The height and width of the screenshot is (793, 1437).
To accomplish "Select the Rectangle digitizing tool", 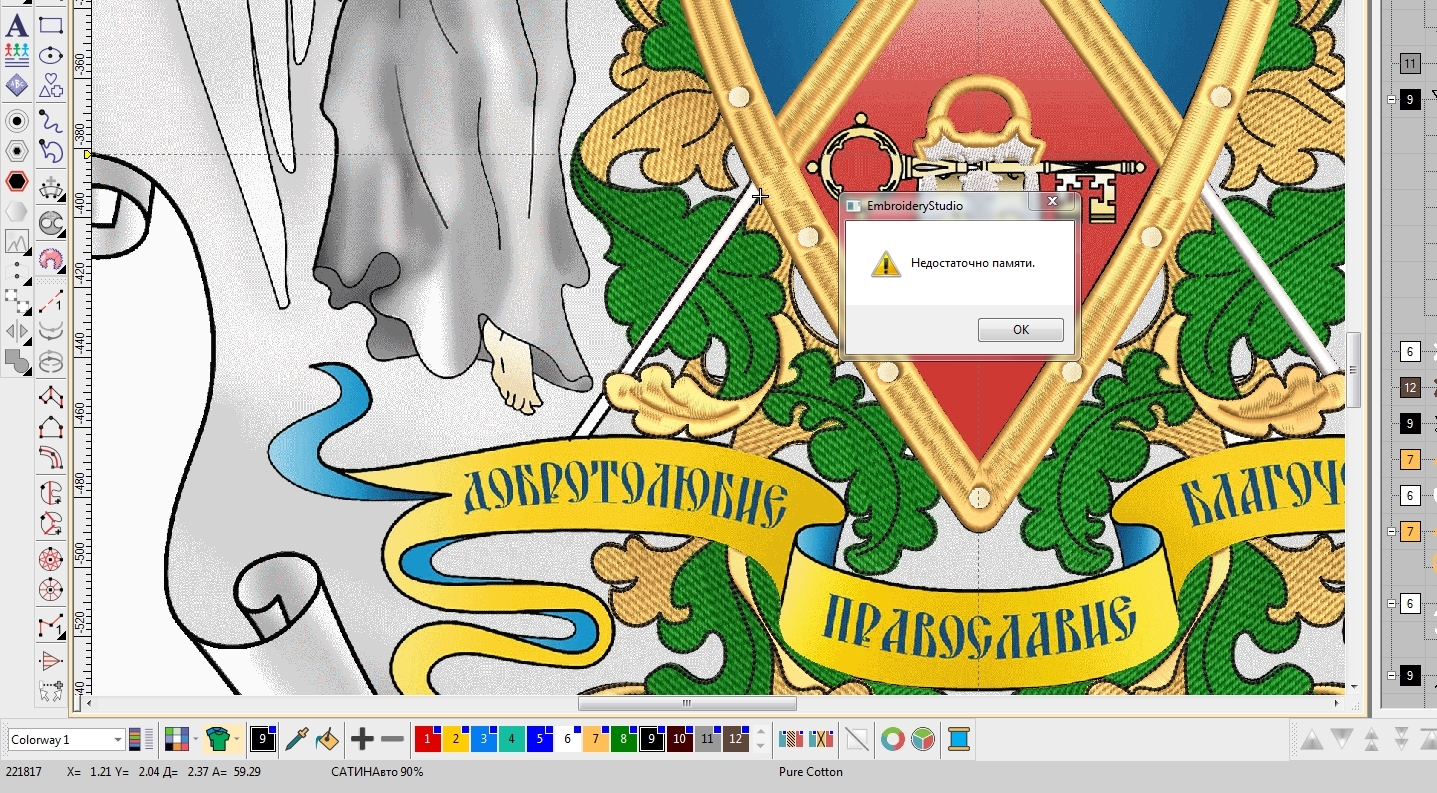I will (x=51, y=26).
